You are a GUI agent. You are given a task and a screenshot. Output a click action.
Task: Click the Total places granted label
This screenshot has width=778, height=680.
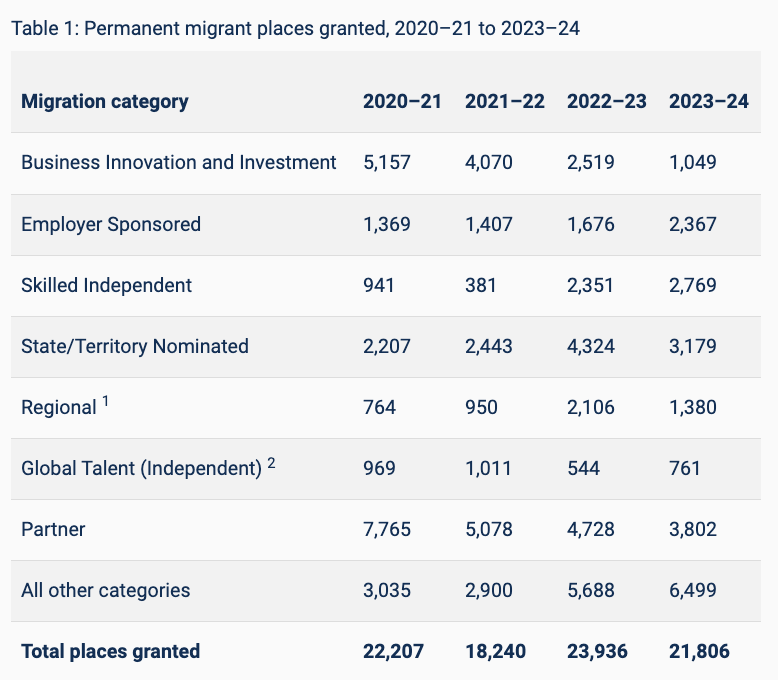111,651
